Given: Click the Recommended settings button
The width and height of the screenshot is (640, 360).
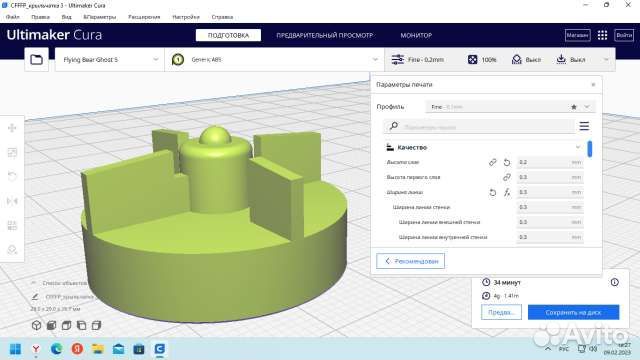Looking at the screenshot, I should tap(411, 261).
